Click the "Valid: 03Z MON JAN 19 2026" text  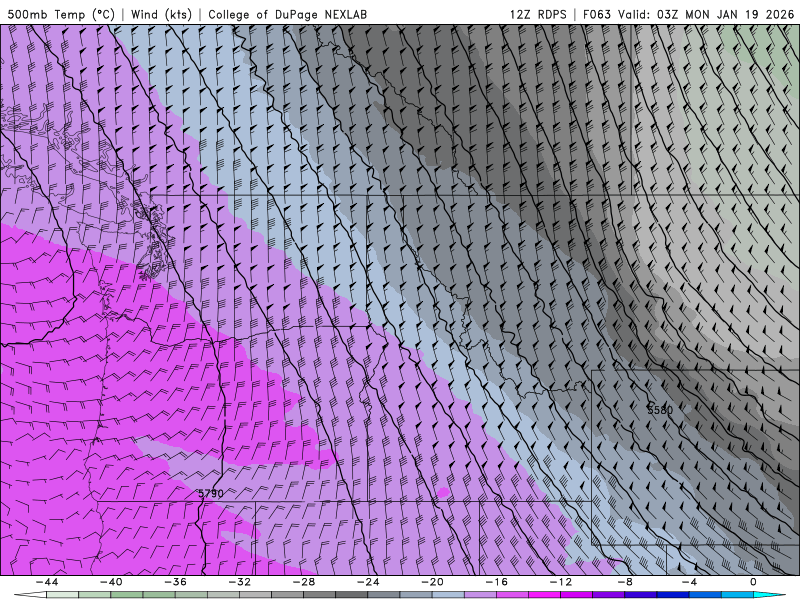coord(706,14)
